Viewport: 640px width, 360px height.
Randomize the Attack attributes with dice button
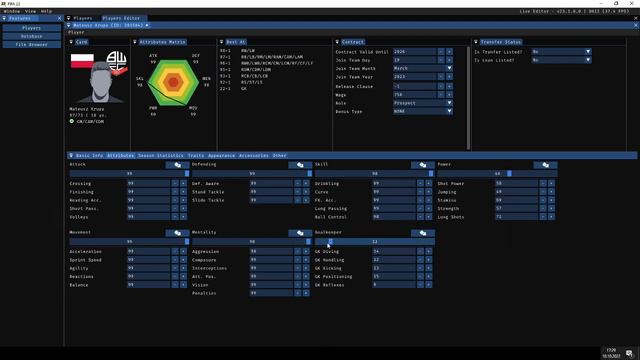point(178,165)
